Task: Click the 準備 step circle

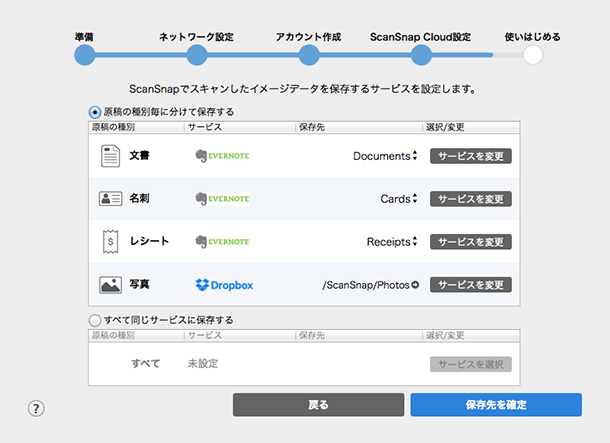Action: (x=85, y=55)
